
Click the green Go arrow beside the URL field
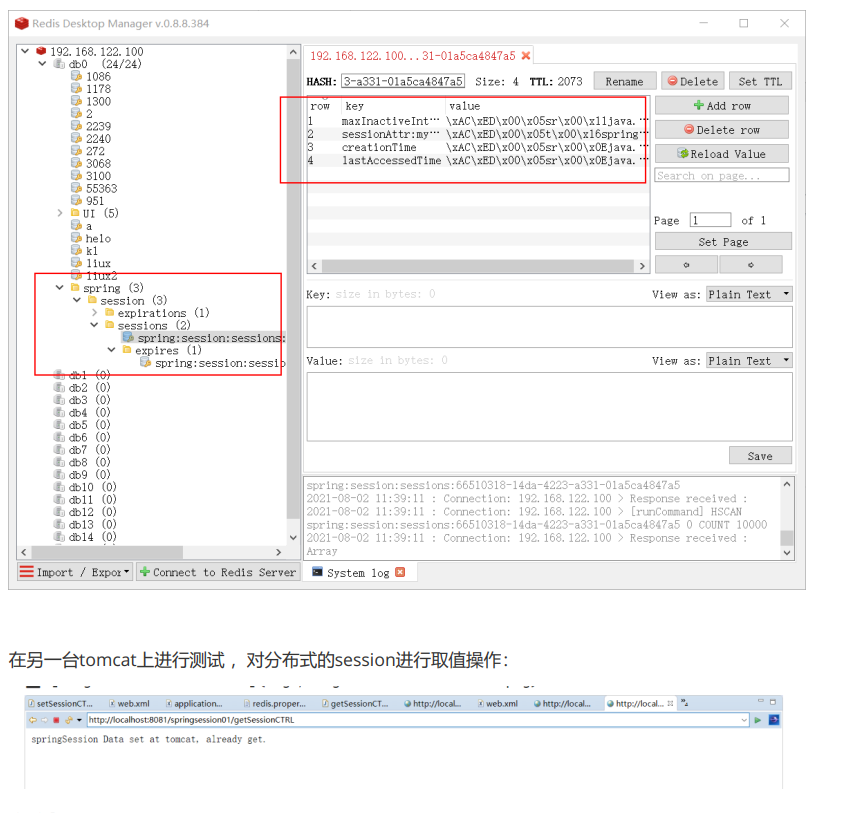coord(758,720)
